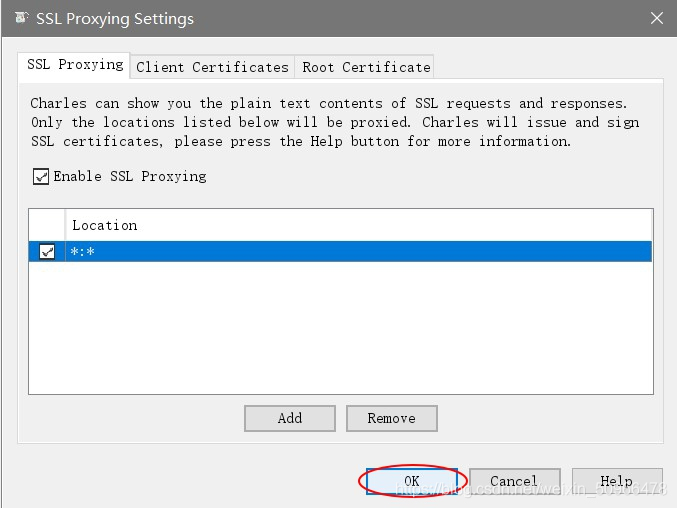
Task: Uncheck the *:* location row checkbox
Action: [x=47, y=251]
